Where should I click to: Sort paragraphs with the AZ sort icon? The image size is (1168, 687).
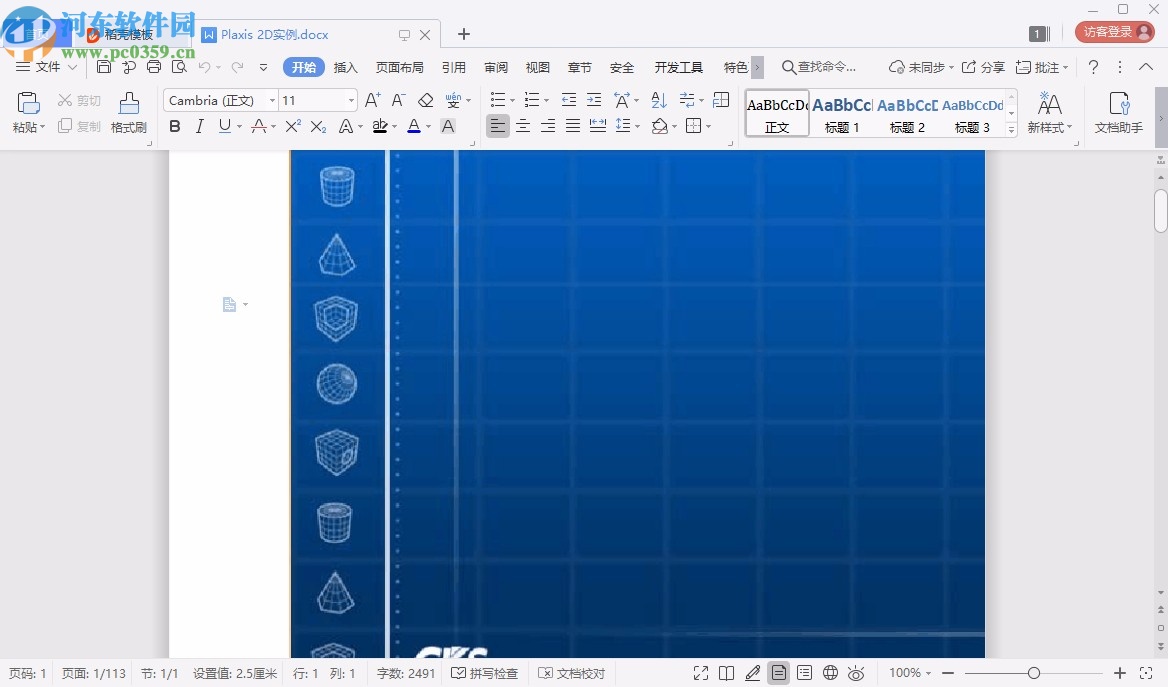[x=658, y=100]
